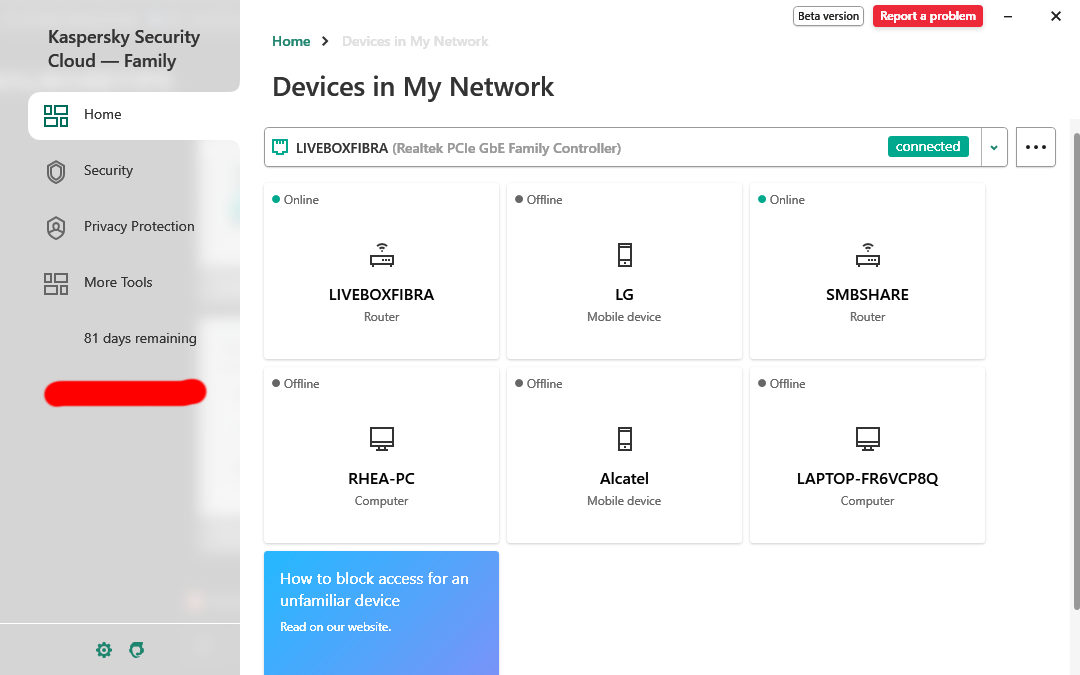The height and width of the screenshot is (675, 1080).
Task: Click the LAPTOP-FR6VCP8Q computer icon
Action: [867, 438]
